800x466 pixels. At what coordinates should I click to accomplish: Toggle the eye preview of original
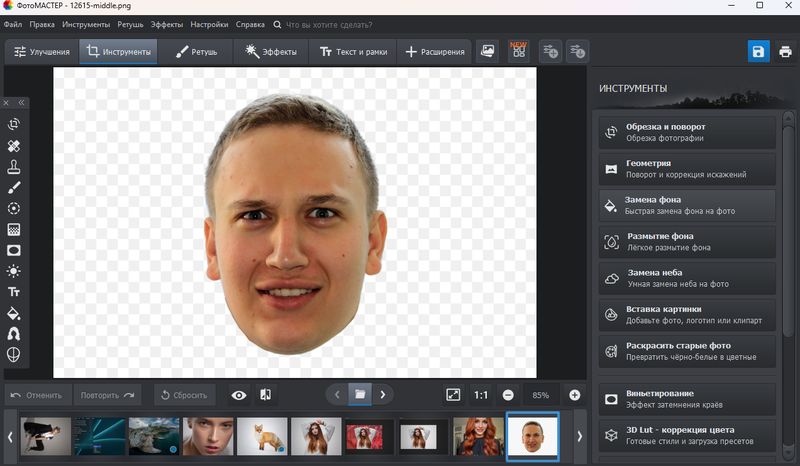pos(239,395)
